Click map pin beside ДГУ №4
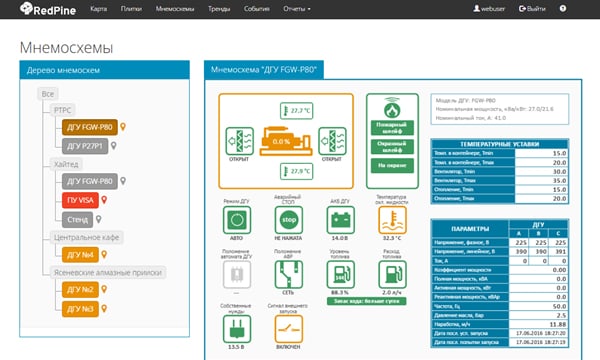Screen dimensions: 600x360 click(x=104, y=254)
